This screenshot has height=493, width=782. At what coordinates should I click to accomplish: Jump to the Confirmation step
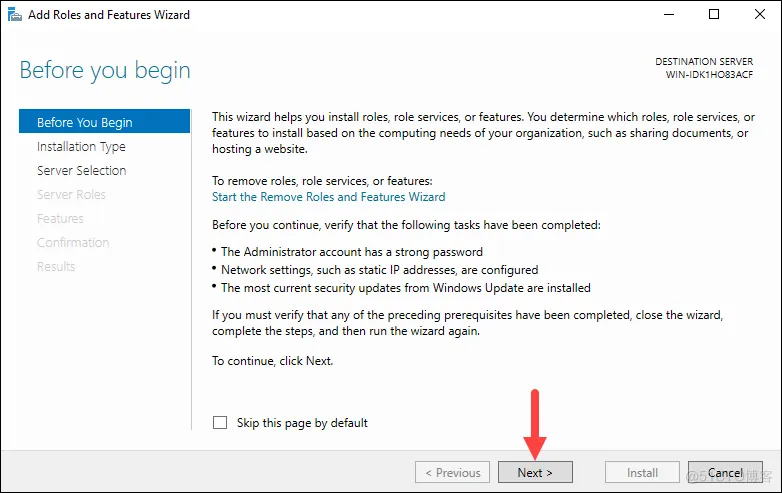pyautogui.click(x=73, y=242)
